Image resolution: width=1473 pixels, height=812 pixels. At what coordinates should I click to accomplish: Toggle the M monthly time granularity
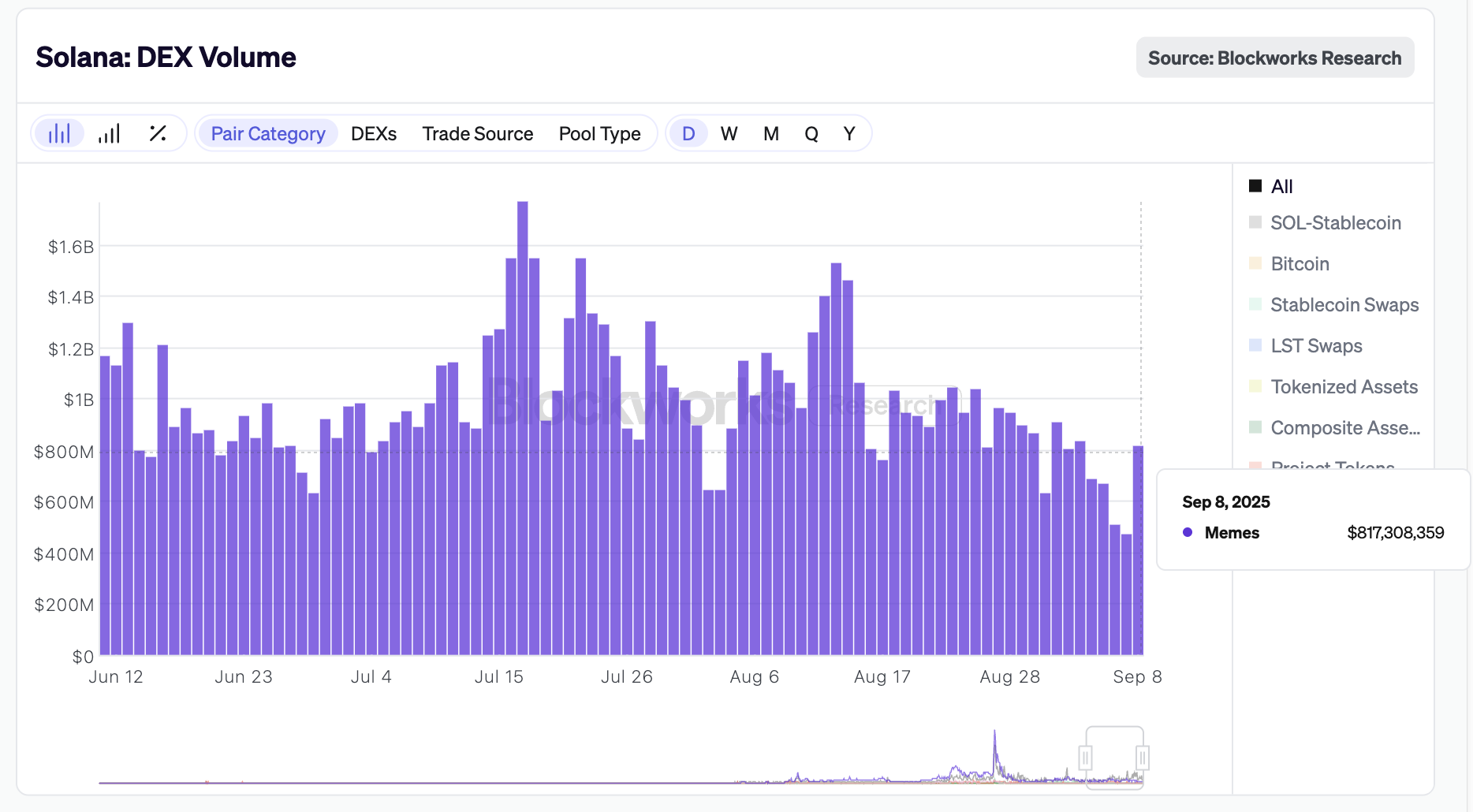770,133
